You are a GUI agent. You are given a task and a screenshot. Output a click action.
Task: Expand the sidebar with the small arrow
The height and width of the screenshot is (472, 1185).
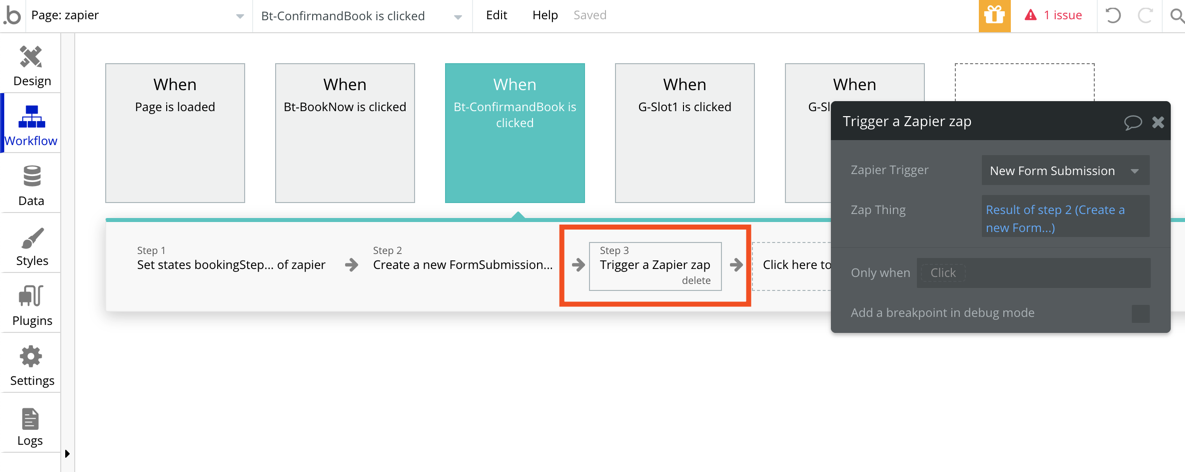pyautogui.click(x=67, y=454)
